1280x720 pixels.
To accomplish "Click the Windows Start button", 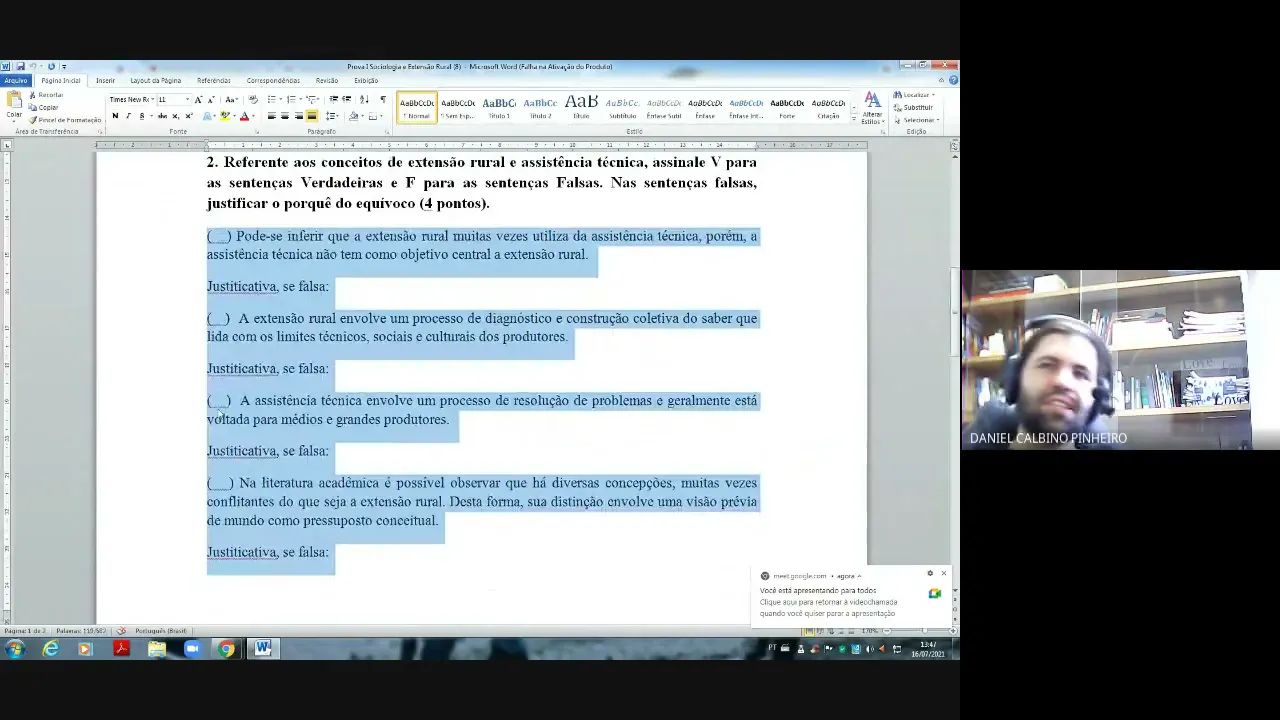I will 14,649.
